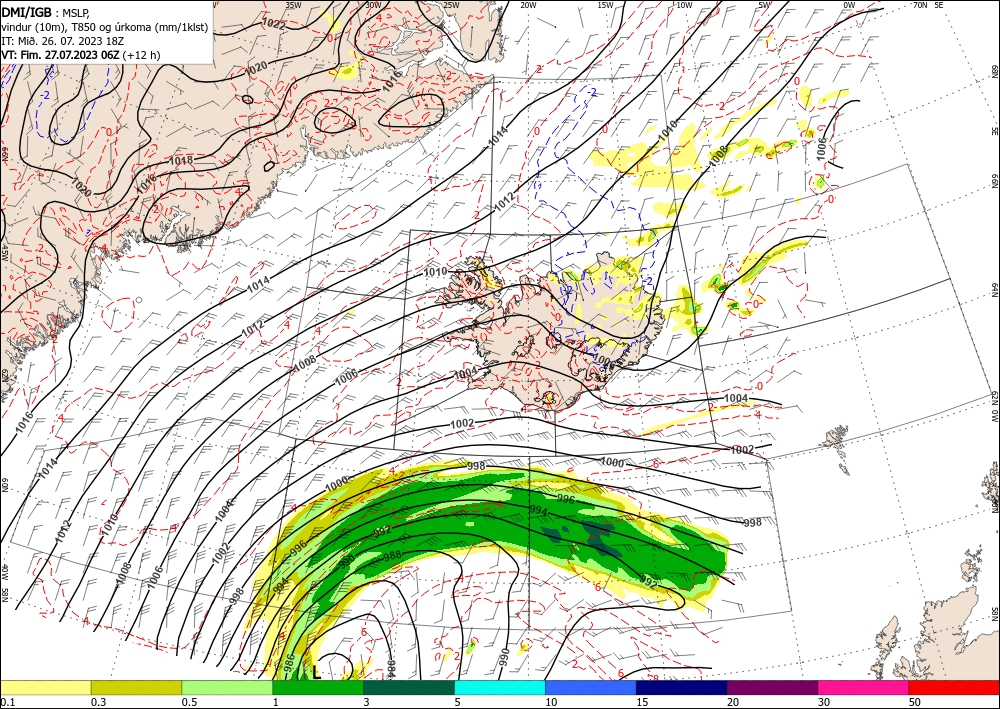The width and height of the screenshot is (1000, 709).
Task: Click the '25W' longitude label
Action: (x=451, y=5)
